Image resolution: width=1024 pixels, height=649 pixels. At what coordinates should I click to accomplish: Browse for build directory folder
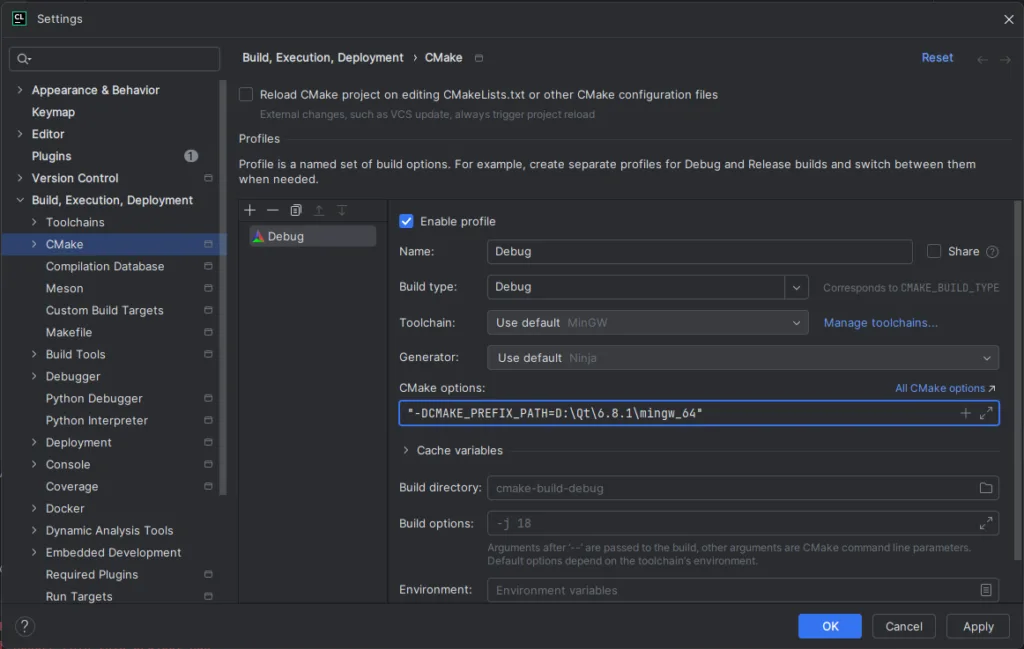tap(985, 488)
